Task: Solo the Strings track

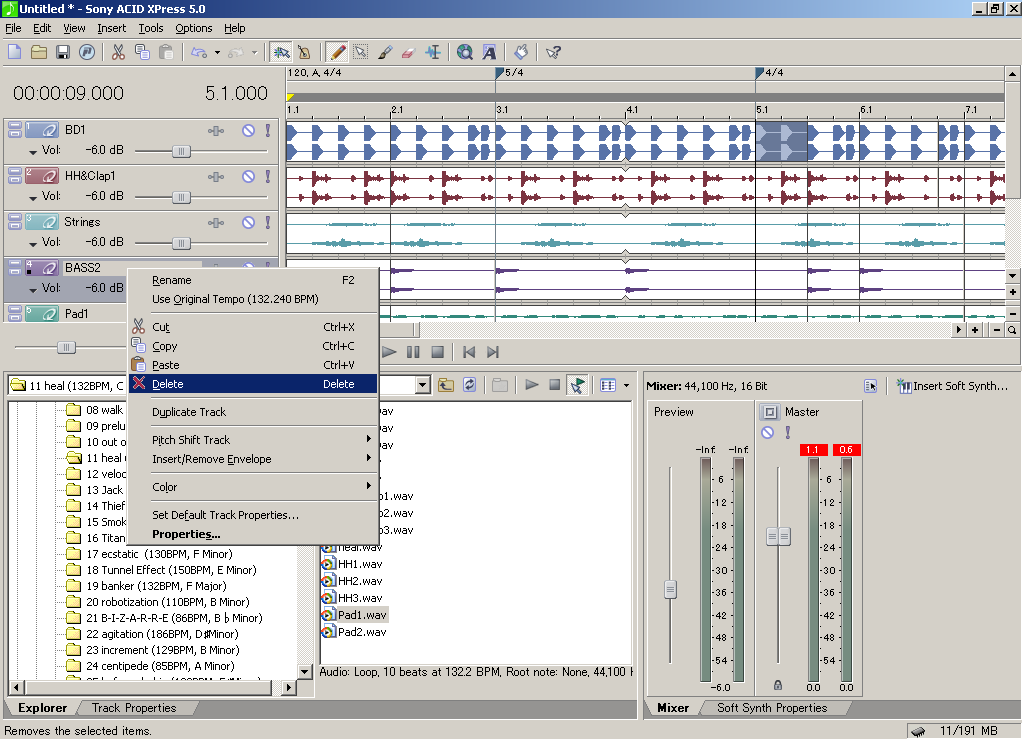Action: coord(267,223)
